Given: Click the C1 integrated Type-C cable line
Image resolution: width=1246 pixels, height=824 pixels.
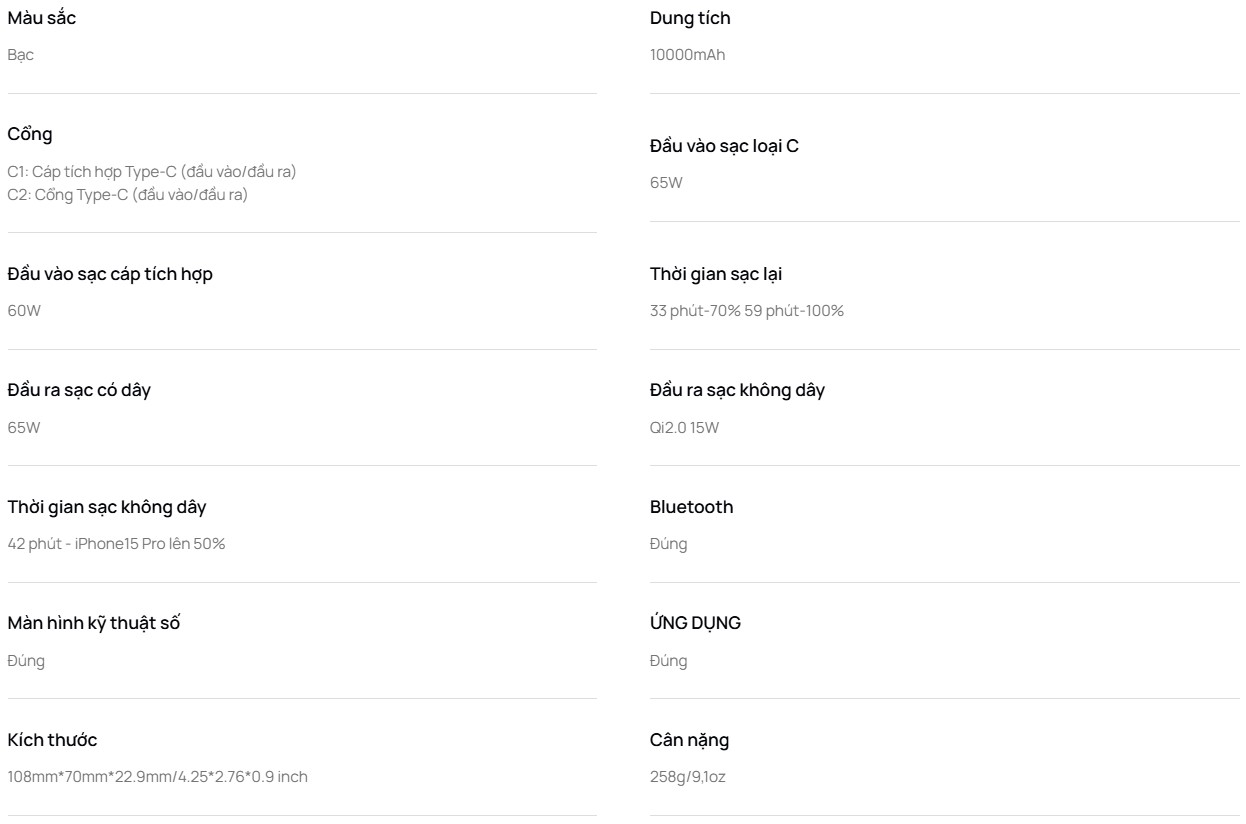Looking at the screenshot, I should [x=152, y=172].
